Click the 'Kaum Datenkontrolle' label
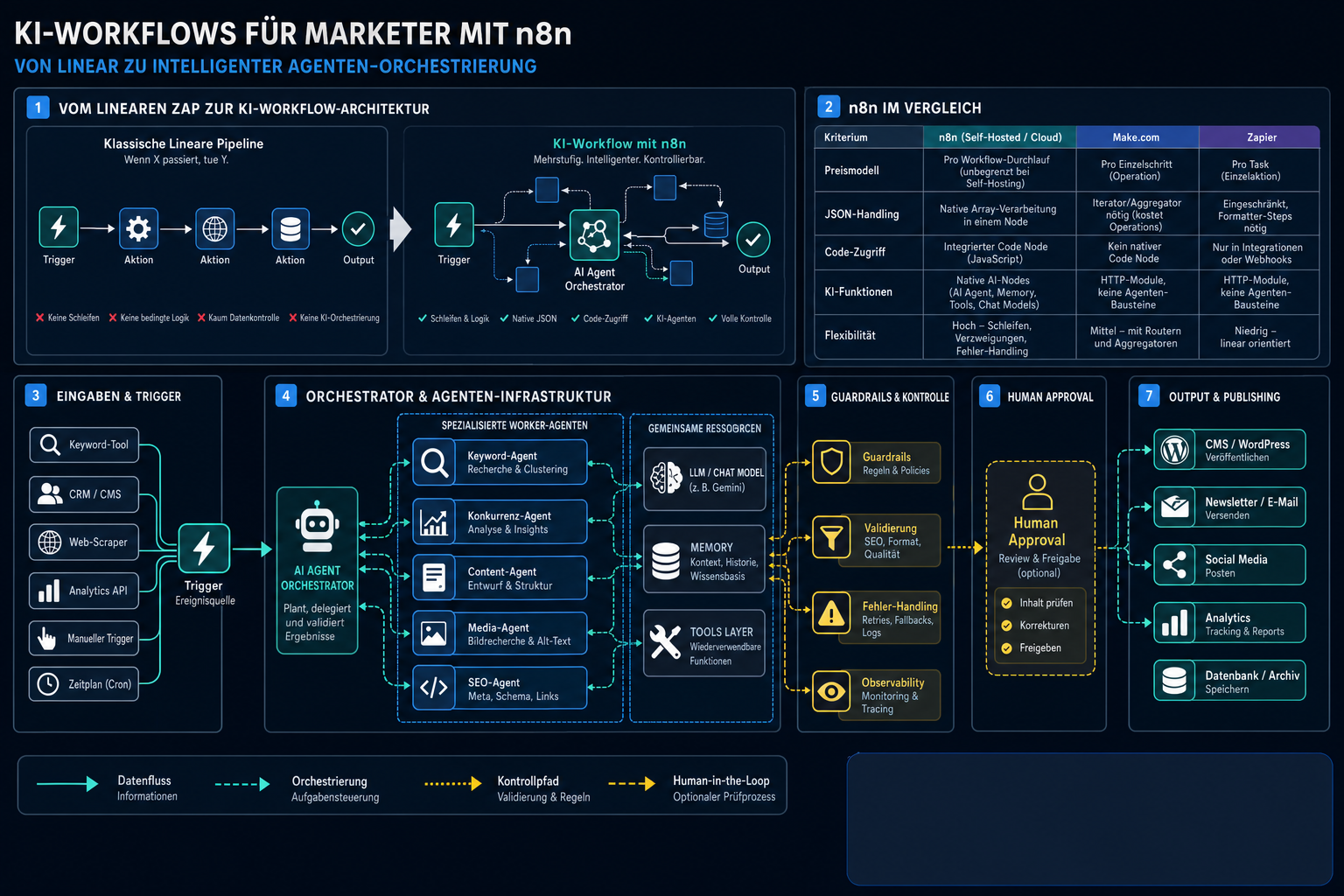The image size is (1344, 896). pyautogui.click(x=238, y=318)
